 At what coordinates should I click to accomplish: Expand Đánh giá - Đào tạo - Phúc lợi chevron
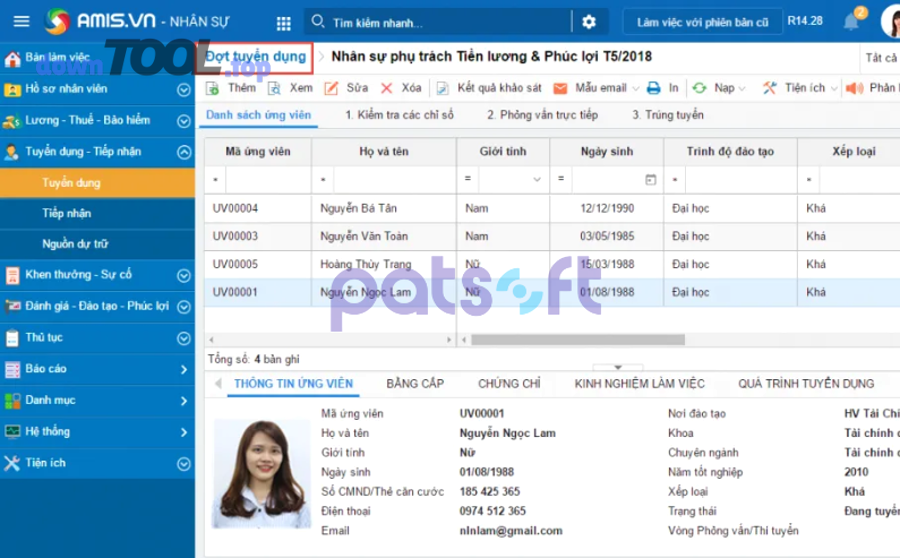184,307
